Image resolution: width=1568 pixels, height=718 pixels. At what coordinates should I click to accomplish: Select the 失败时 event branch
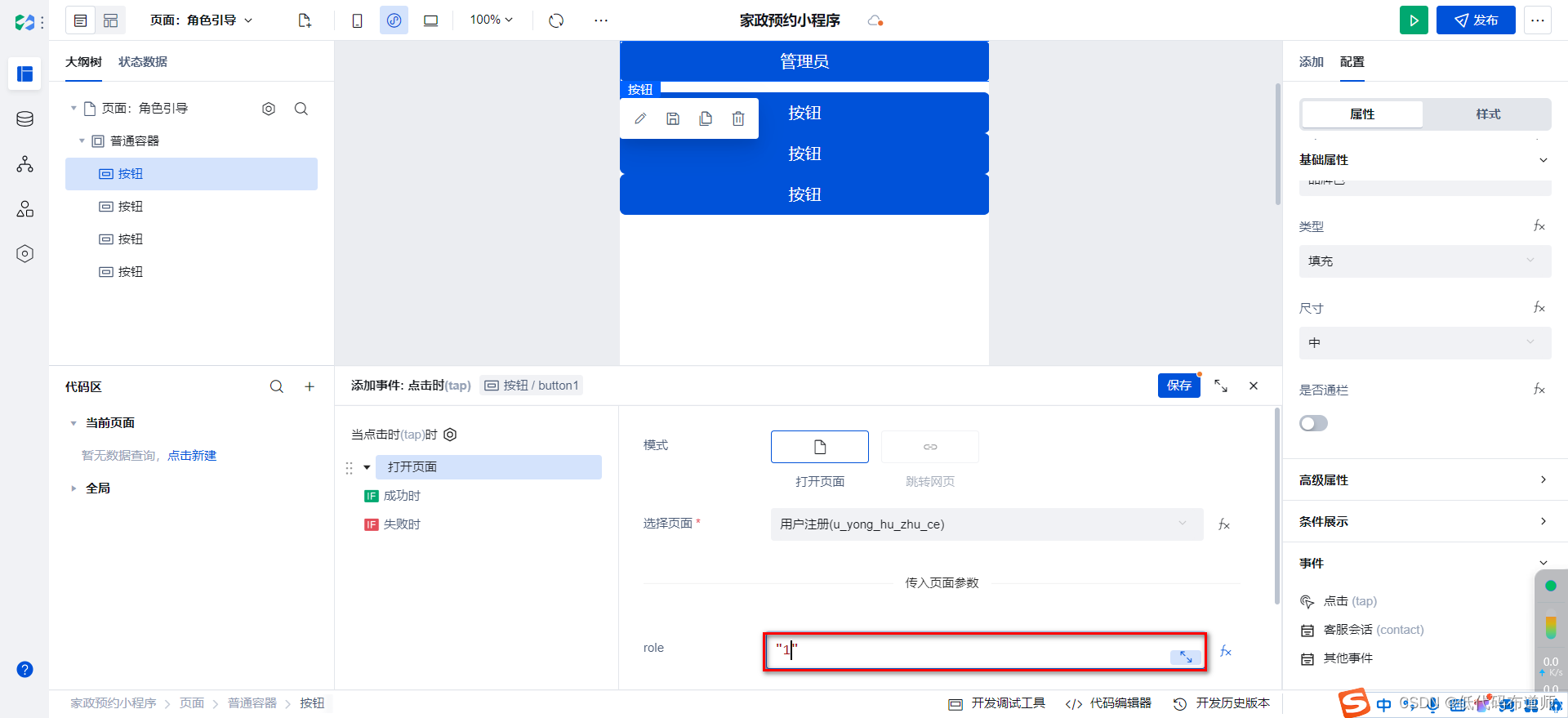(x=392, y=524)
